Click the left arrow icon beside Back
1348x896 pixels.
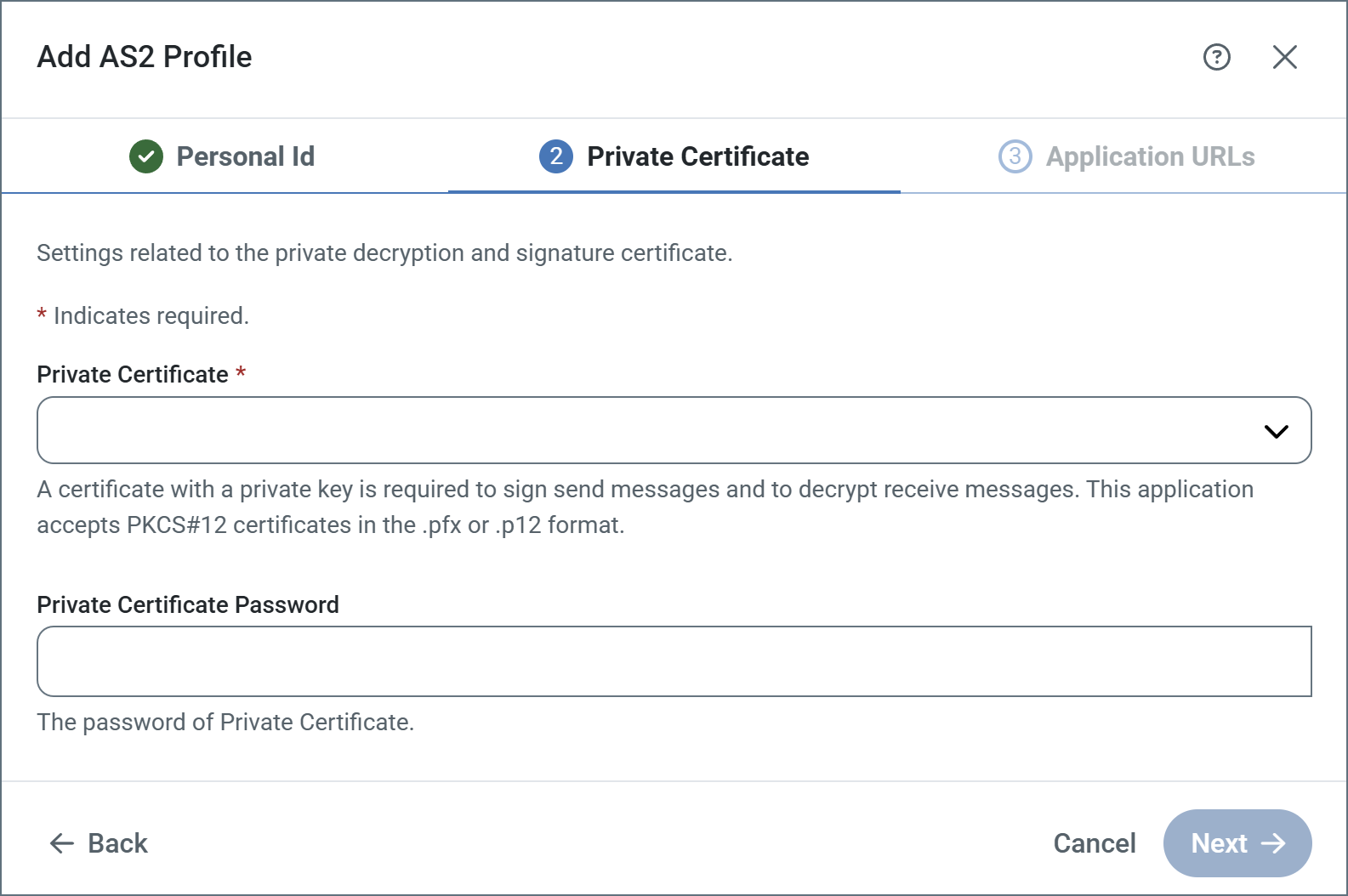coord(62,843)
